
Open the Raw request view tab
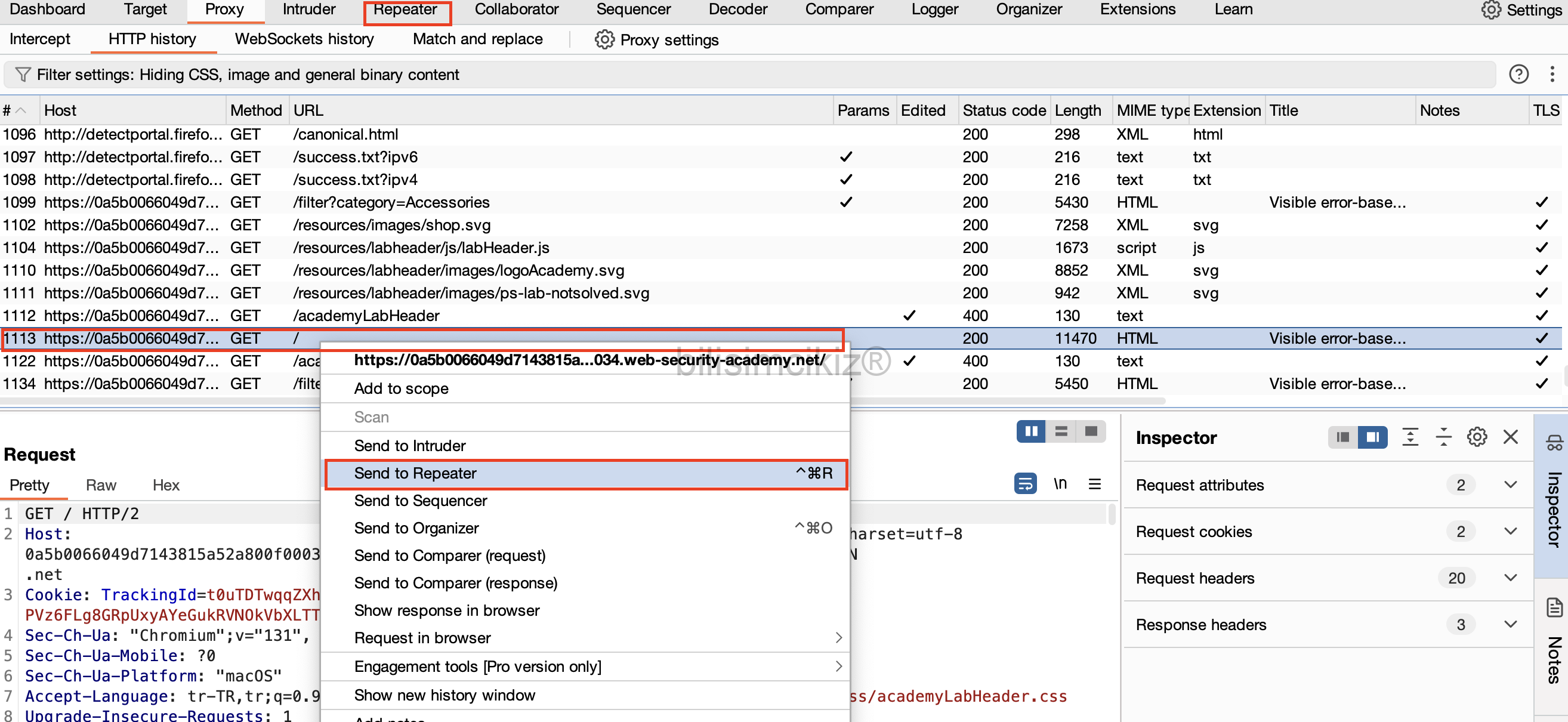click(100, 485)
